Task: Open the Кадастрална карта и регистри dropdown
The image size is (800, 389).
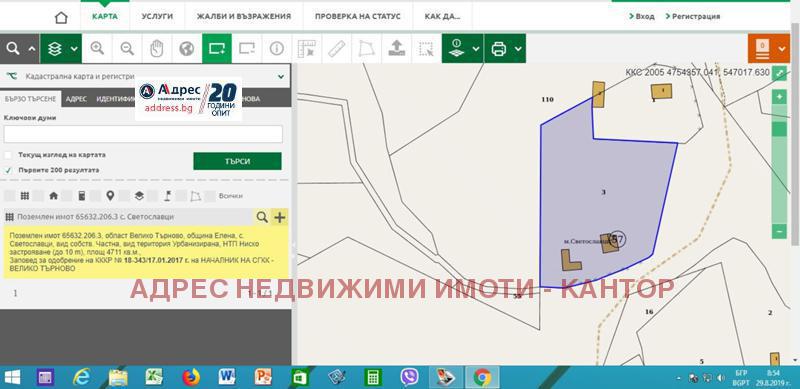Action: point(145,76)
